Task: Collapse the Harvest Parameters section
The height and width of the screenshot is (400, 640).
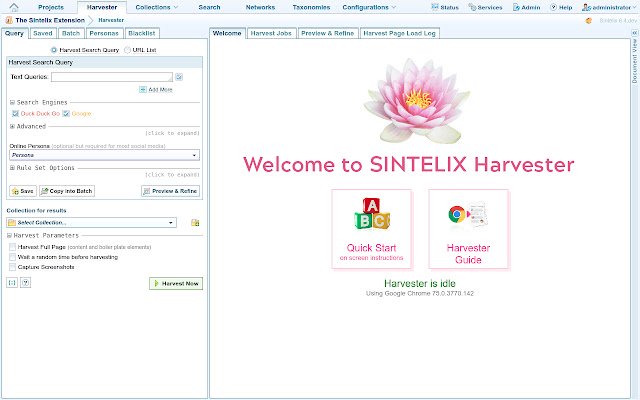Action: [9, 236]
